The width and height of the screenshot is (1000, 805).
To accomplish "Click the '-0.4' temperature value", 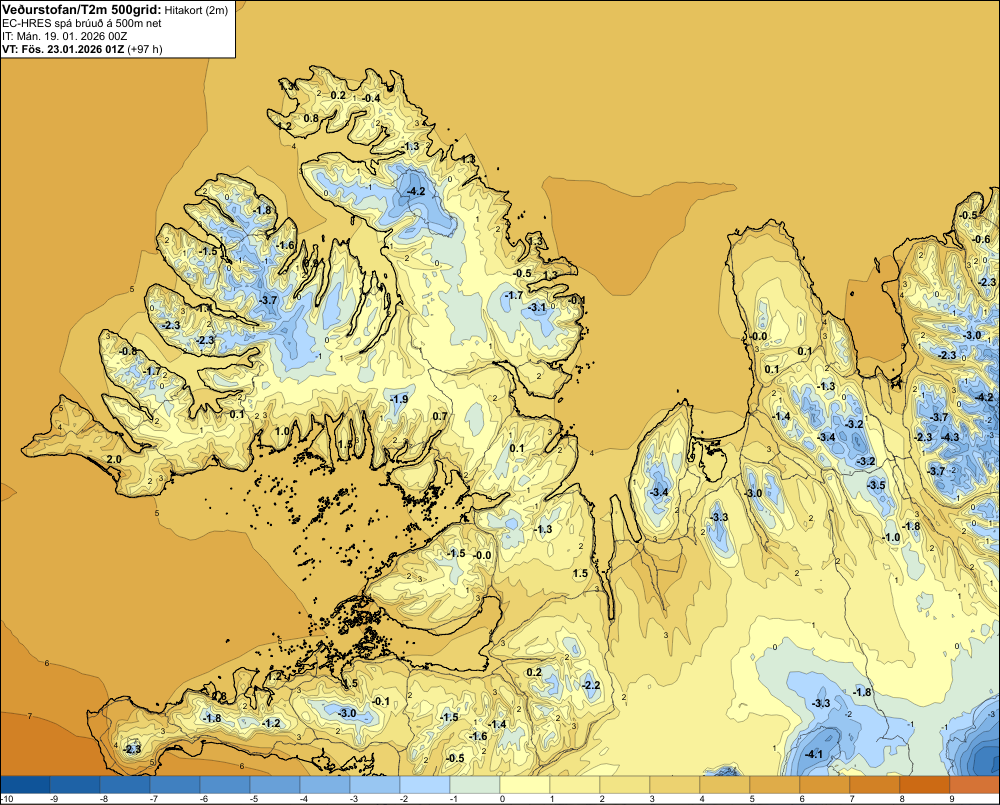I will coord(371,98).
